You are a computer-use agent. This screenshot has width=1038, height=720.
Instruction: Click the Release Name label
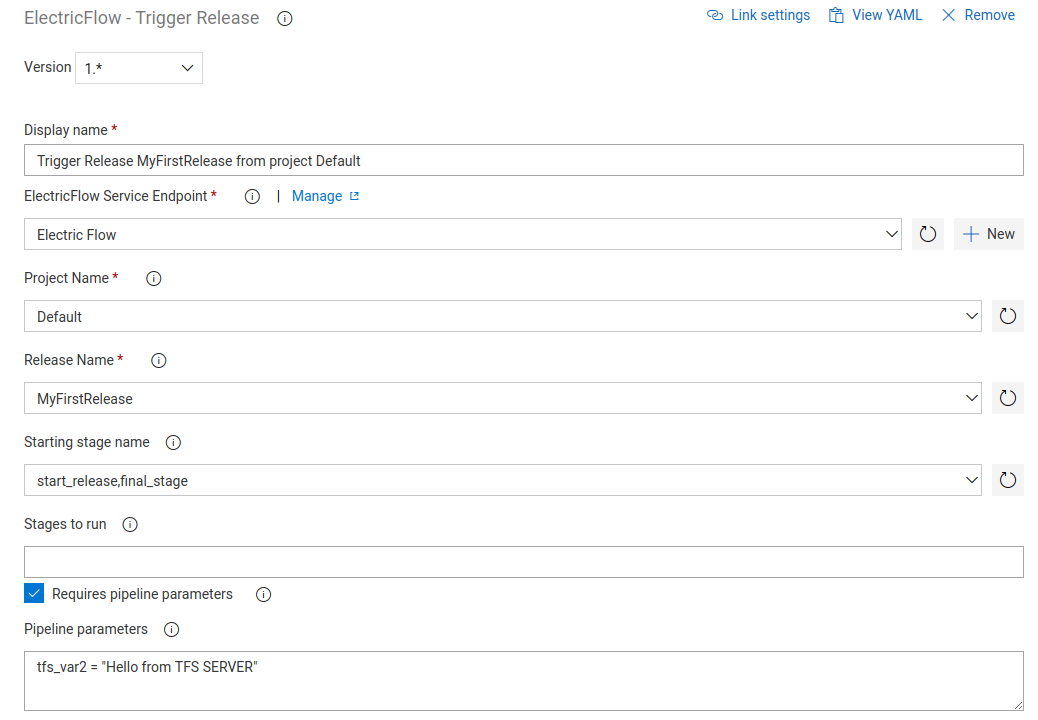69,360
